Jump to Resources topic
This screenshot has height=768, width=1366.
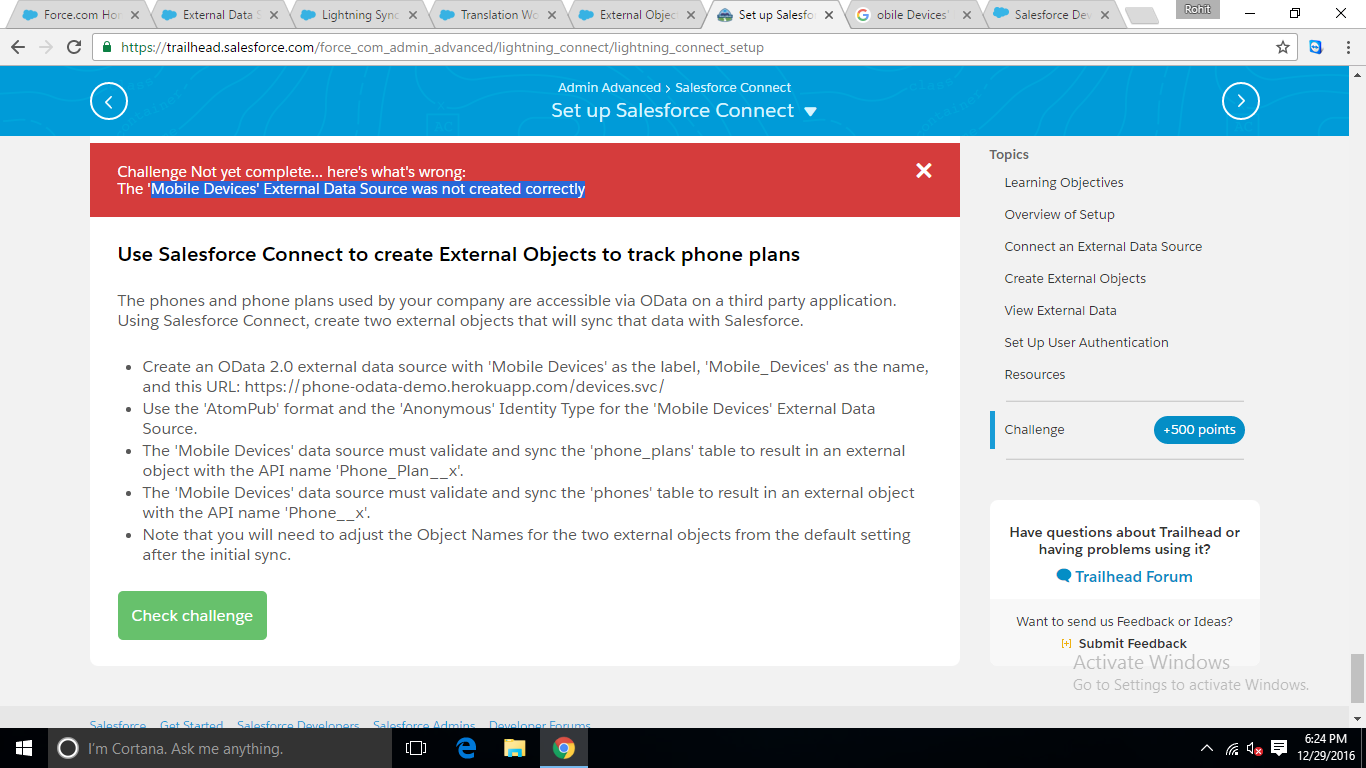click(1035, 375)
